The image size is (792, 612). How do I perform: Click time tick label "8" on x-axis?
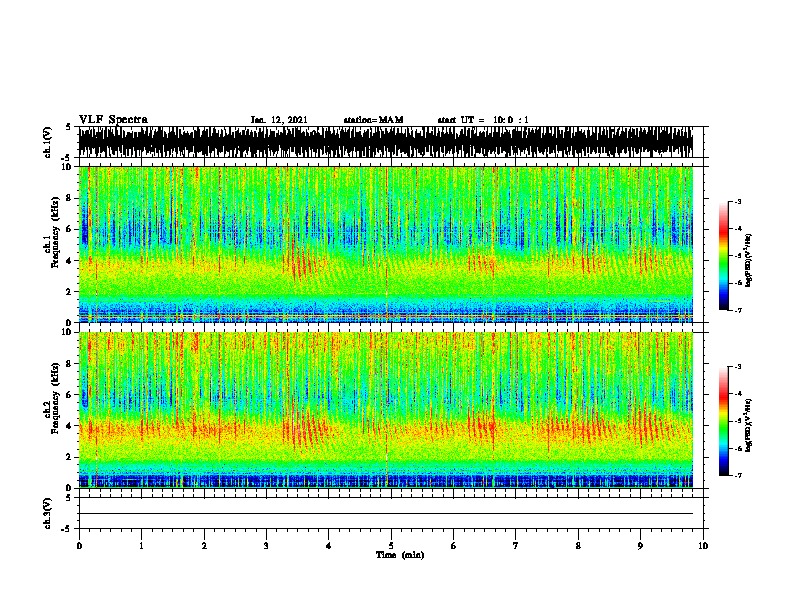coord(578,546)
